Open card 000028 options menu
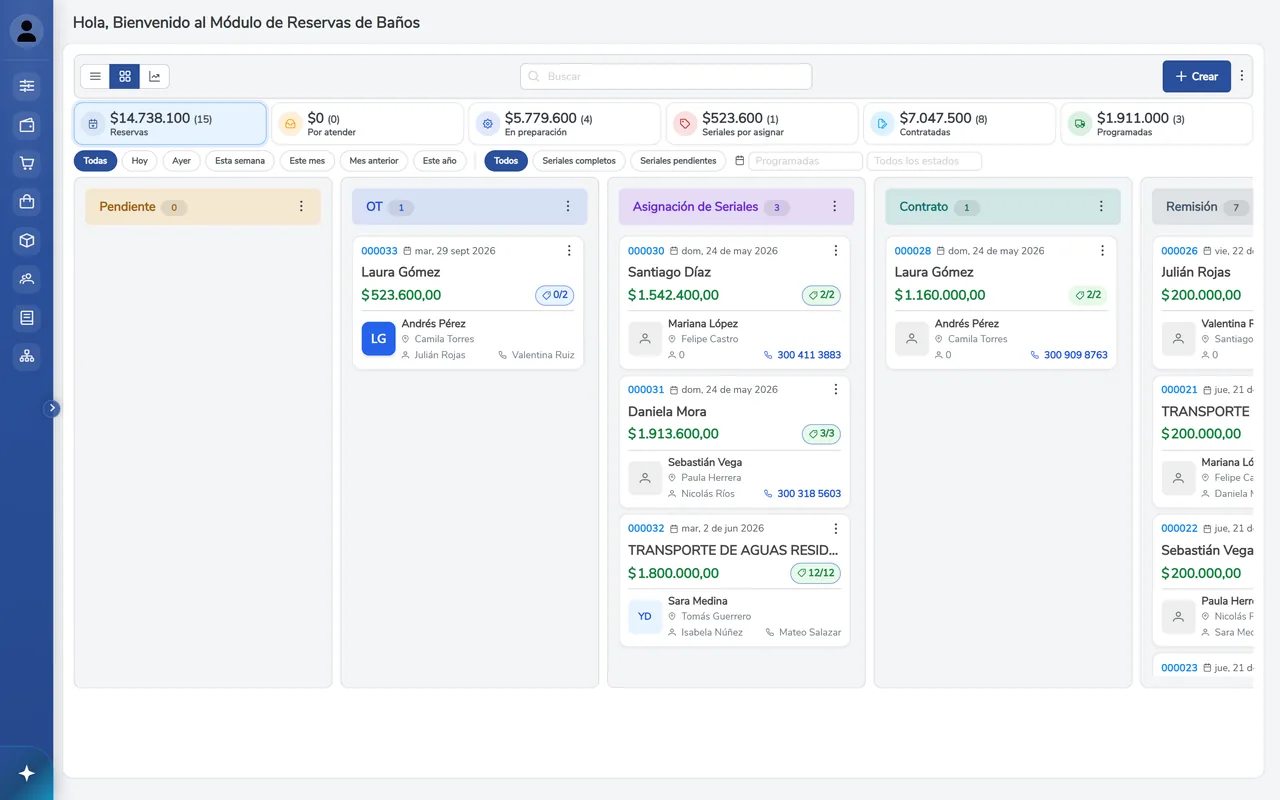Image resolution: width=1280 pixels, height=800 pixels. tap(1103, 251)
